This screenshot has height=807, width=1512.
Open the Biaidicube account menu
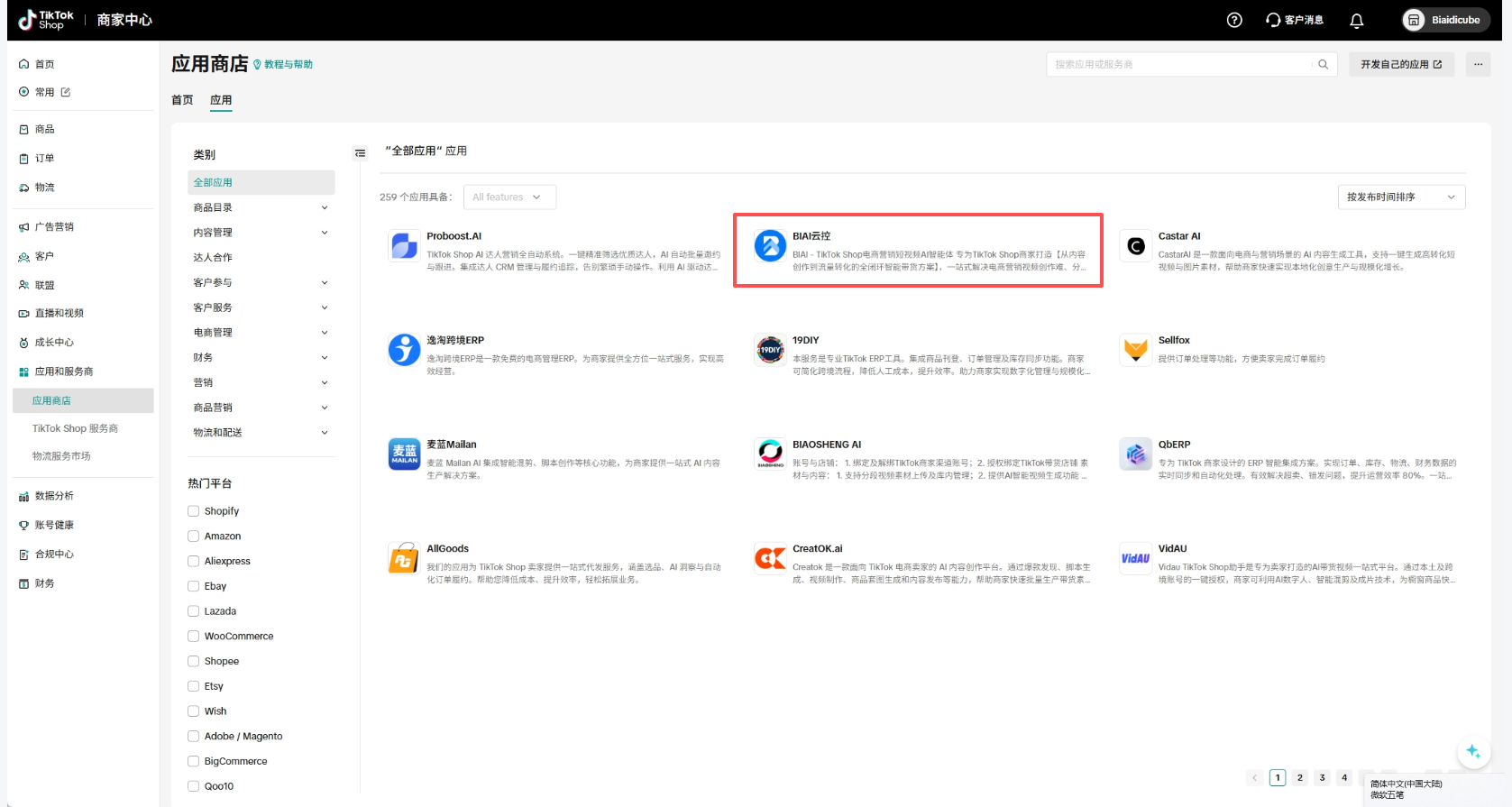click(x=1445, y=20)
